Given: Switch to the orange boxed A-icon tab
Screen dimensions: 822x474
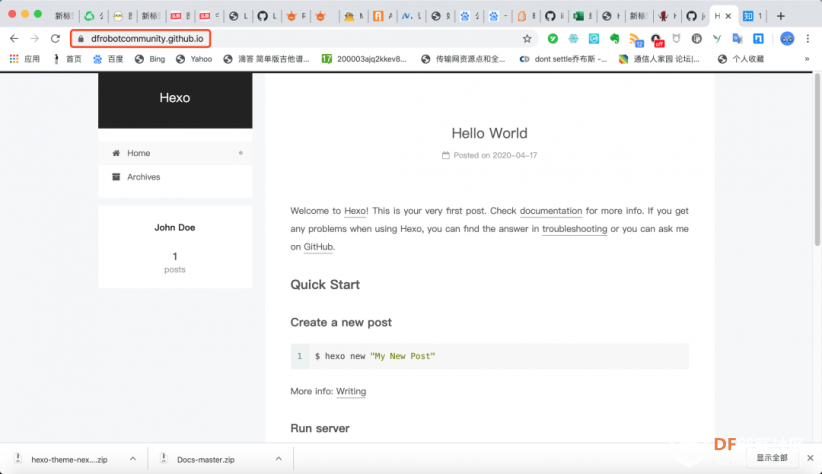Looking at the screenshot, I should coord(382,16).
